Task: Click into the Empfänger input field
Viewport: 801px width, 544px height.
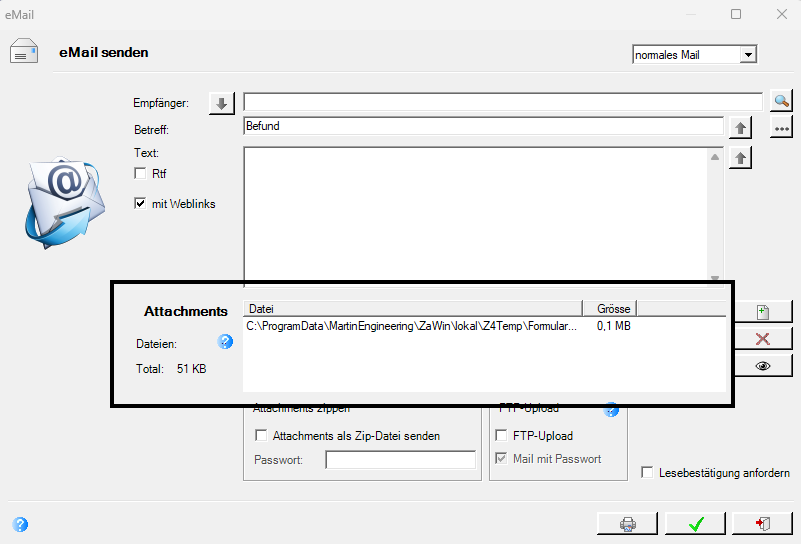Action: [503, 102]
